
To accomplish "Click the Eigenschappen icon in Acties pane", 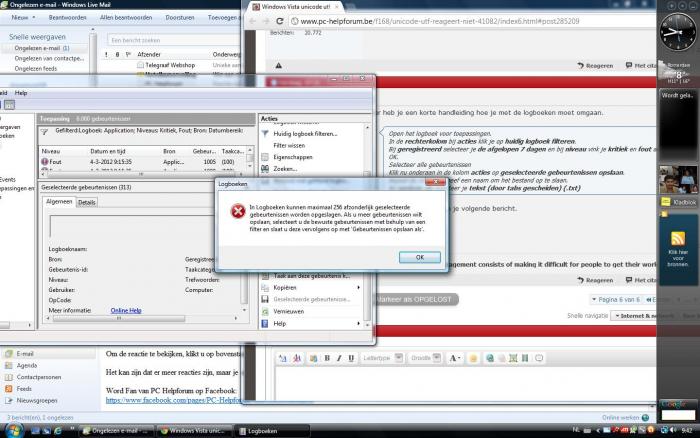I will 265,157.
